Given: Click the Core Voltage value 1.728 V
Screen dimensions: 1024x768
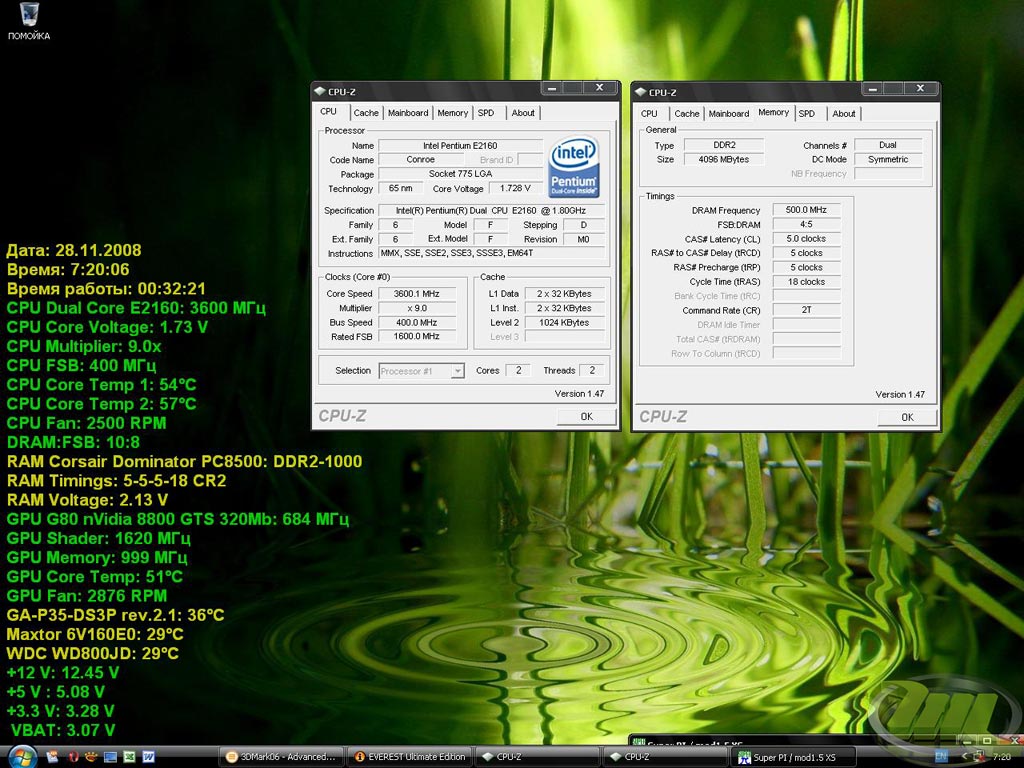Looking at the screenshot, I should coord(516,188).
